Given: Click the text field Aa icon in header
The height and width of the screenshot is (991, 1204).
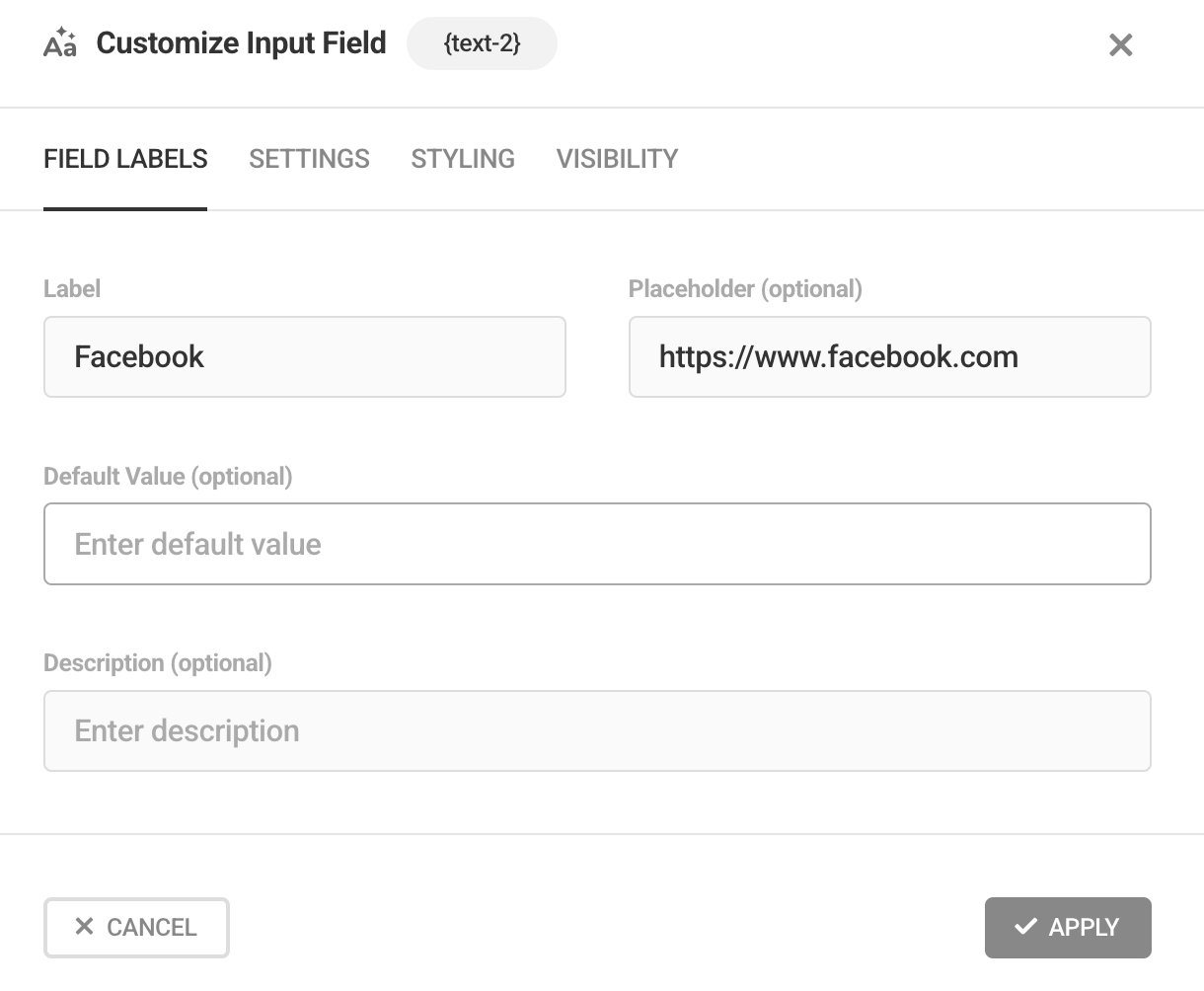Looking at the screenshot, I should point(60,43).
